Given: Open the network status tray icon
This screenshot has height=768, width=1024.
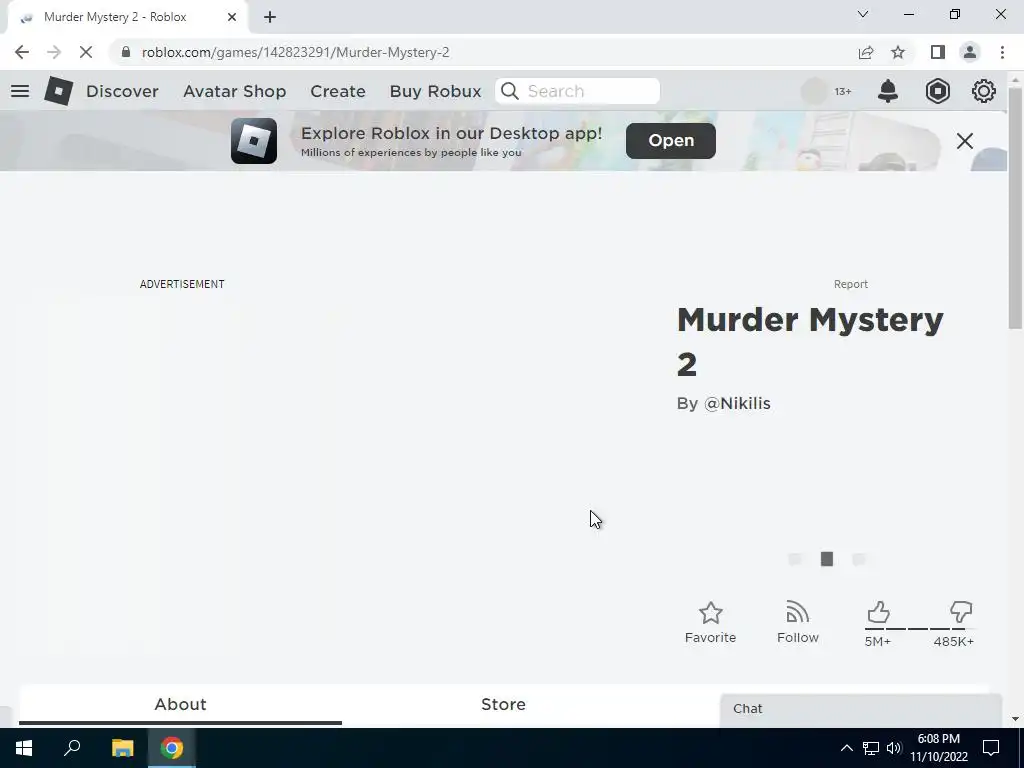Looking at the screenshot, I should click(871, 748).
